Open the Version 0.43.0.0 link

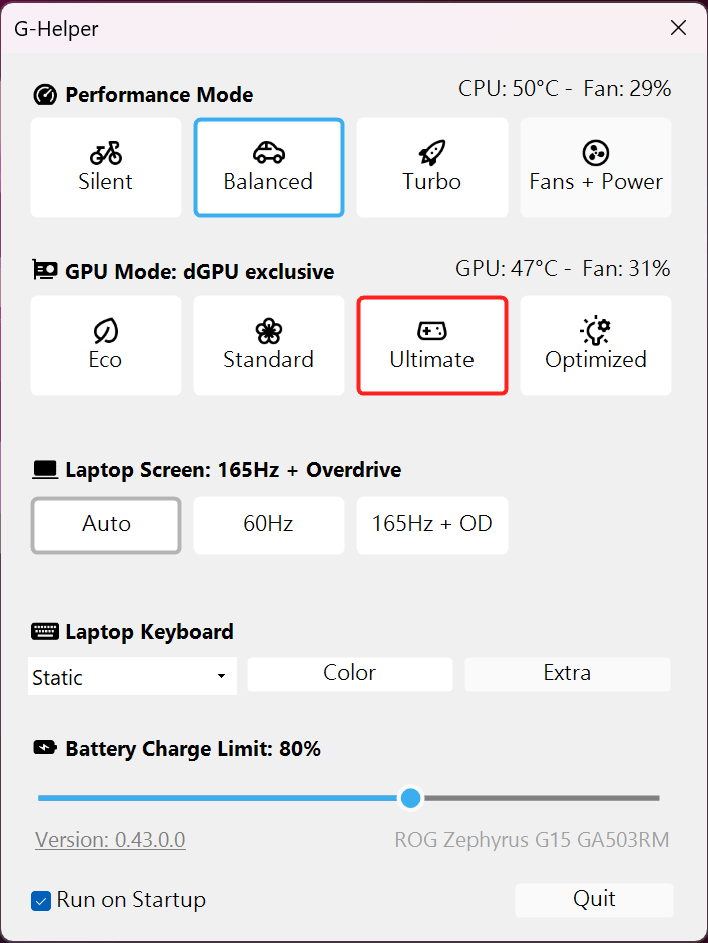[110, 840]
